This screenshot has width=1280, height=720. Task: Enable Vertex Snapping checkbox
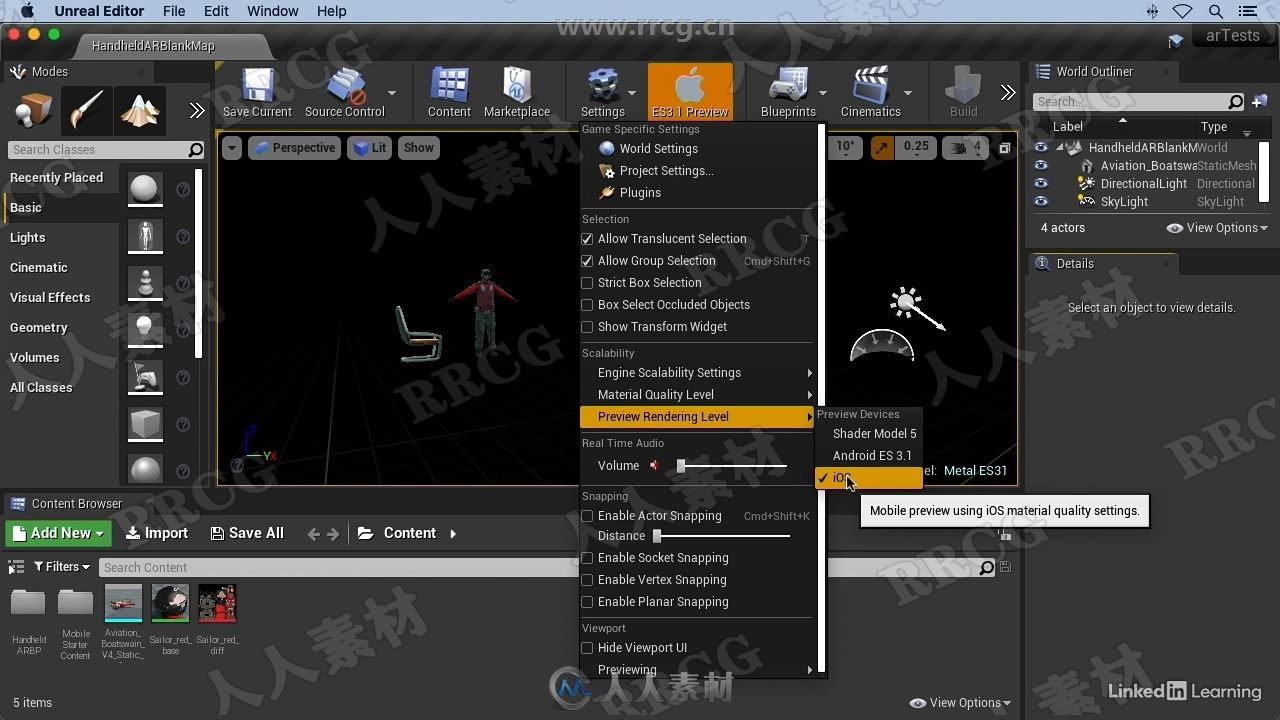[x=587, y=580]
